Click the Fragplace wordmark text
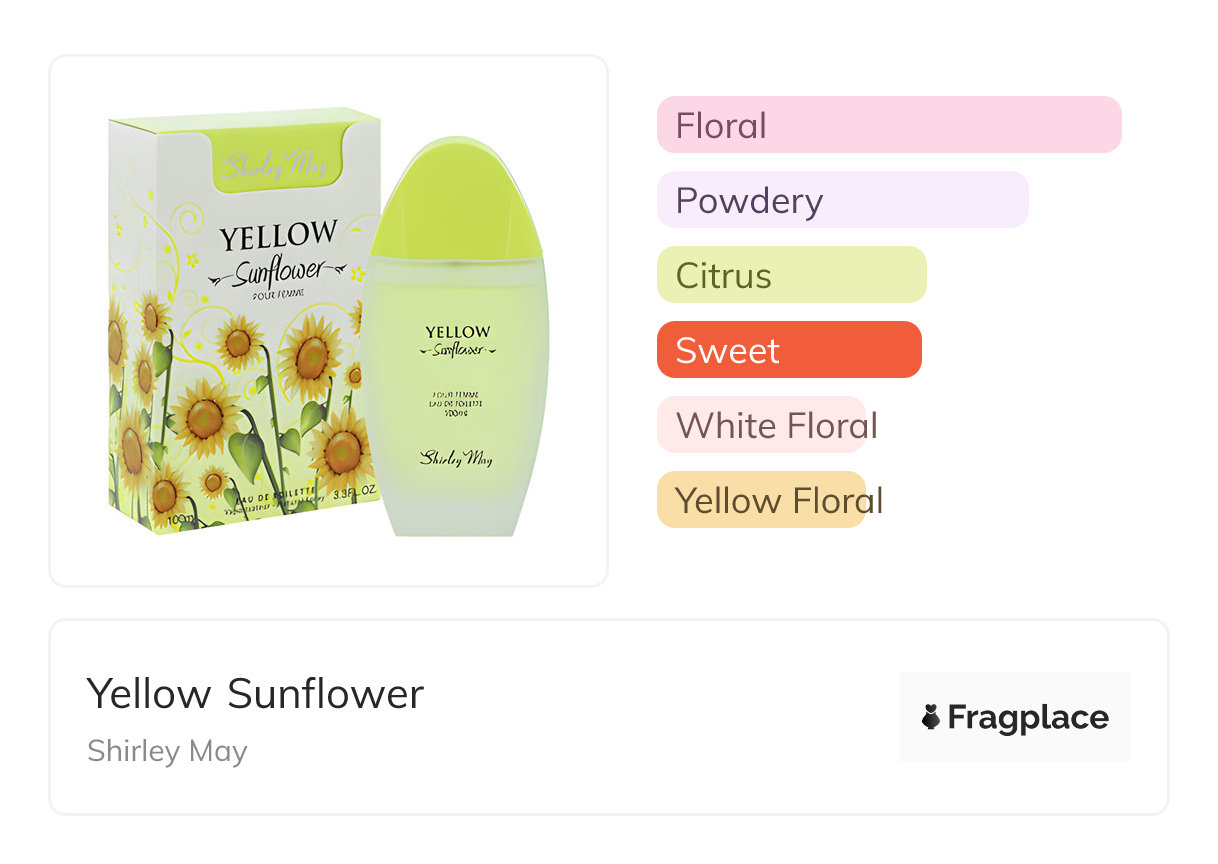This screenshot has height=864, width=1218. [x=1028, y=718]
